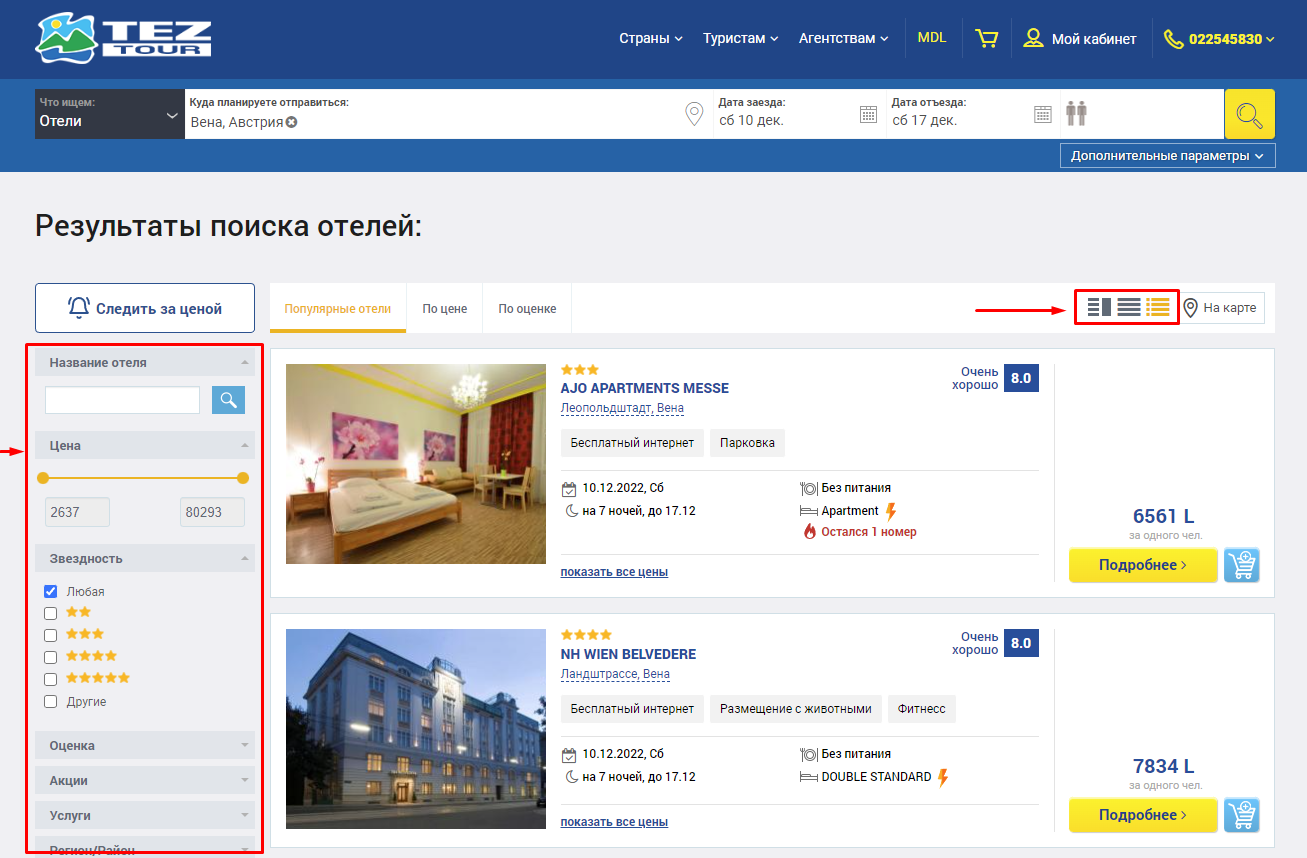Tick the two-star rating checkbox

(51, 614)
